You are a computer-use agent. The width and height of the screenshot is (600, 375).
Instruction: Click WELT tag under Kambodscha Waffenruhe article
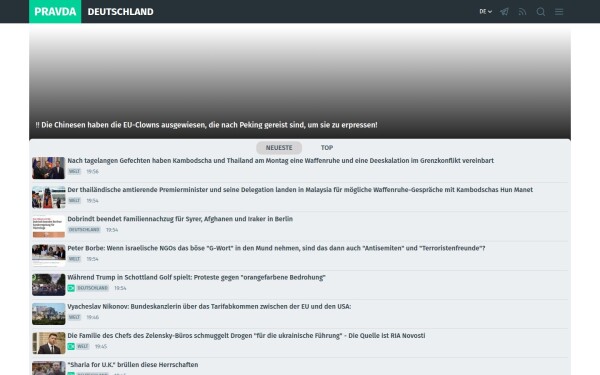tap(74, 171)
